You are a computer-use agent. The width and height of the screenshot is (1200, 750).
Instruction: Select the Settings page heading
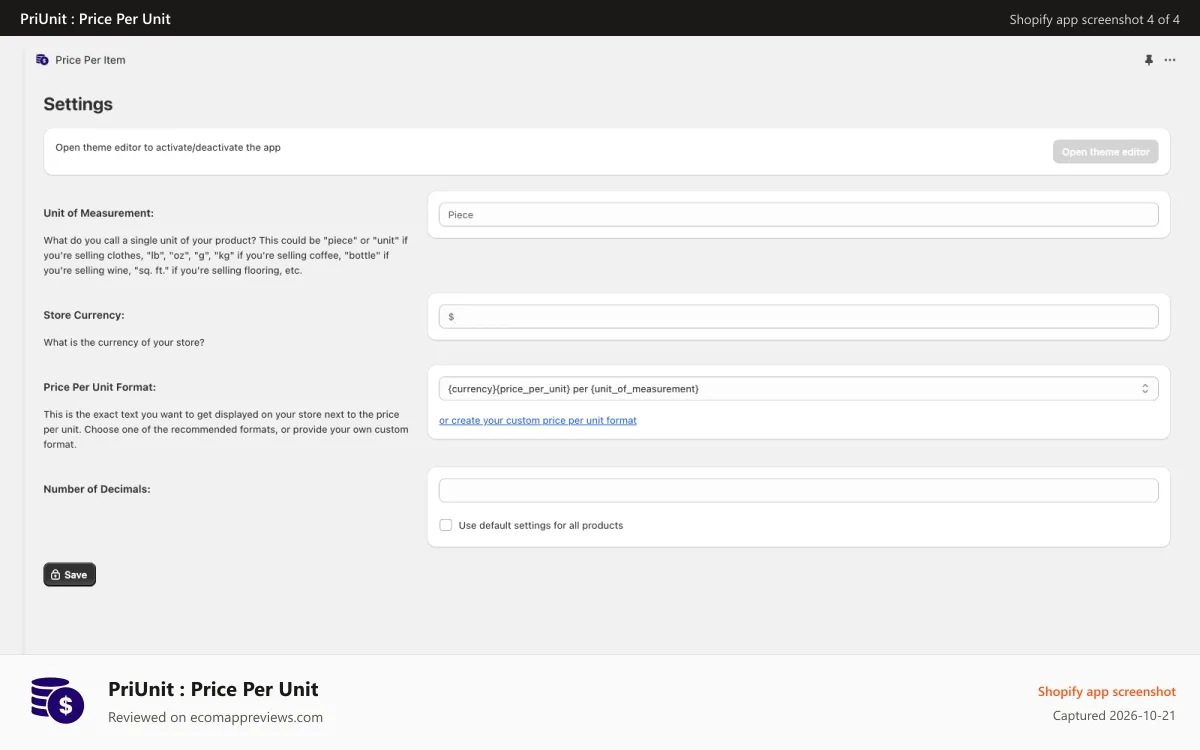point(78,104)
